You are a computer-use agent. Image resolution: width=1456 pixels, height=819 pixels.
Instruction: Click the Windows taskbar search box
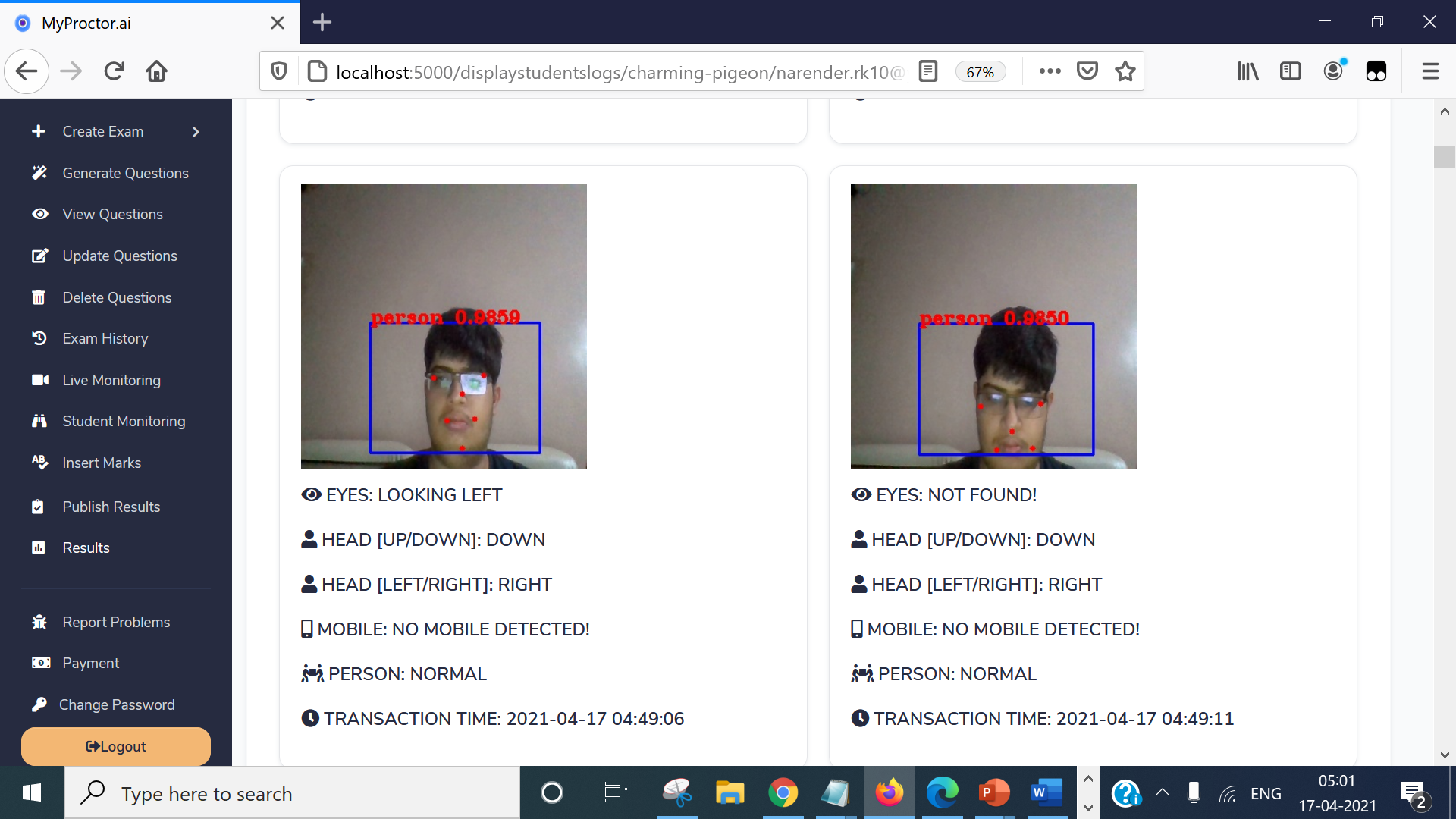[x=292, y=793]
